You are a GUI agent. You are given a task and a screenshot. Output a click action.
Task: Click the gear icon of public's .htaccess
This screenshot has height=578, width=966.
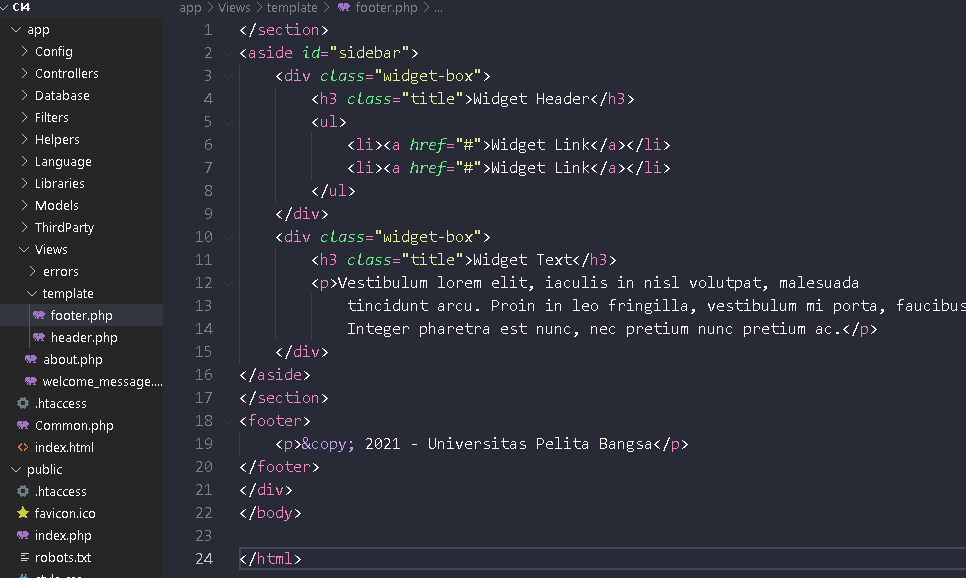(22, 491)
